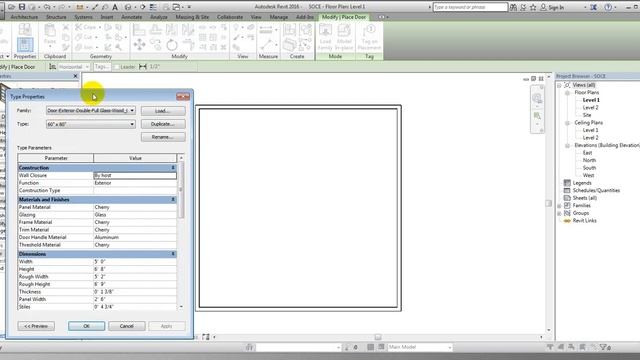The image size is (640, 360).
Task: Click the Duplicate... button
Action: click(x=163, y=124)
